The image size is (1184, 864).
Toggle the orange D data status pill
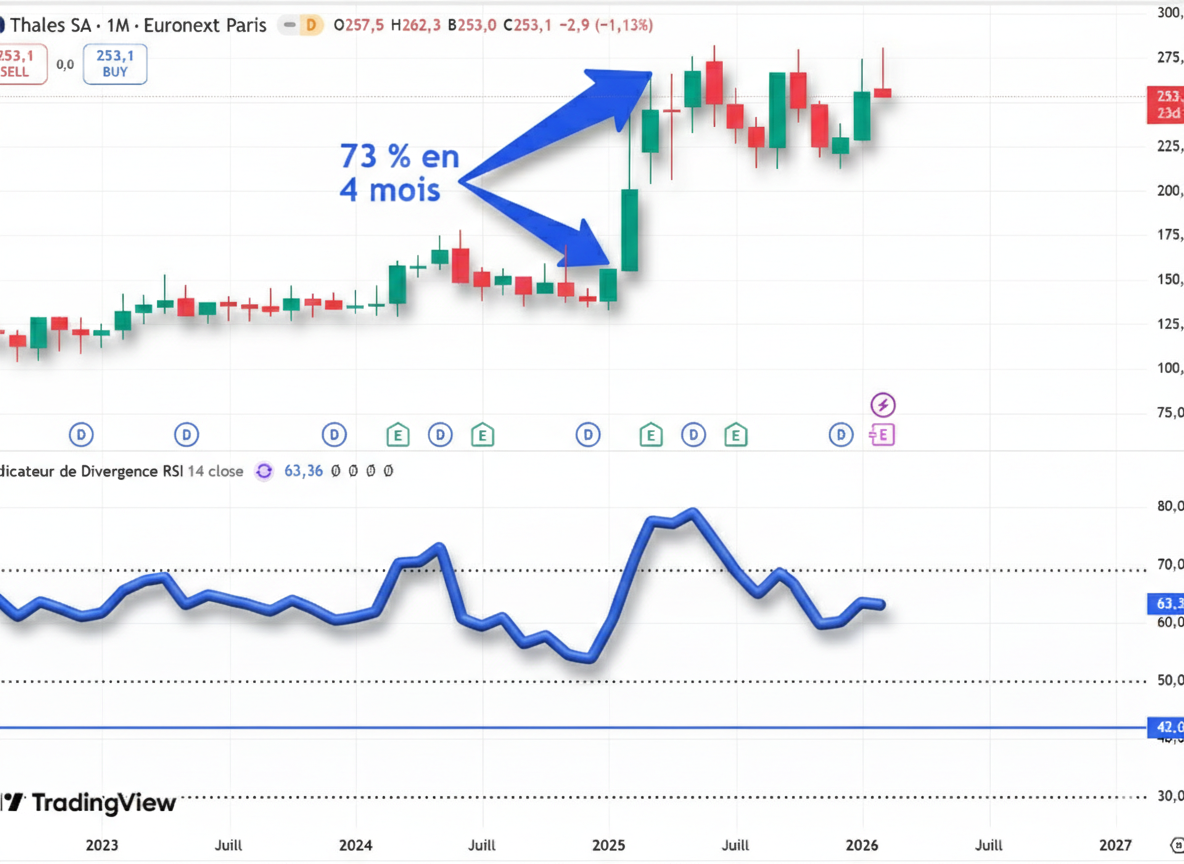[312, 26]
